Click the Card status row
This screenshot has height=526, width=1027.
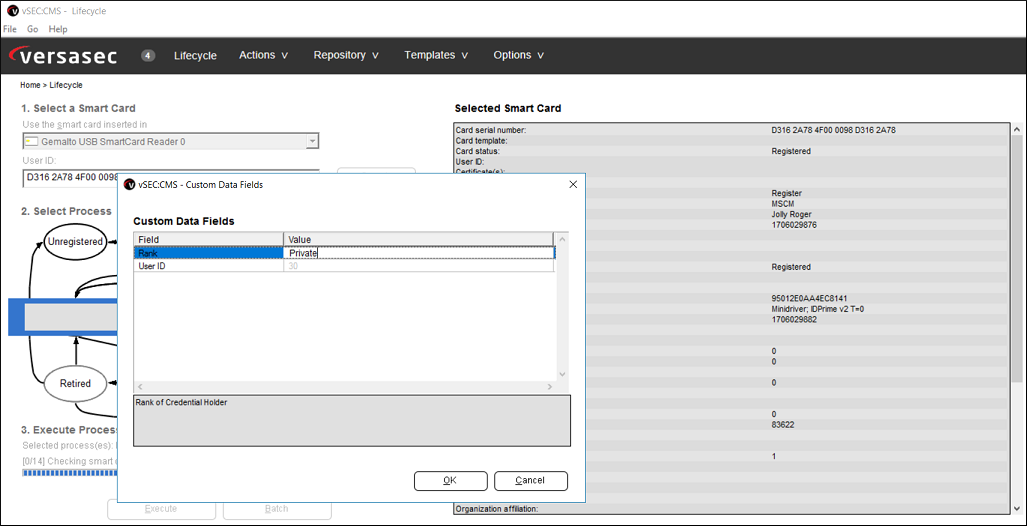pyautogui.click(x=730, y=151)
